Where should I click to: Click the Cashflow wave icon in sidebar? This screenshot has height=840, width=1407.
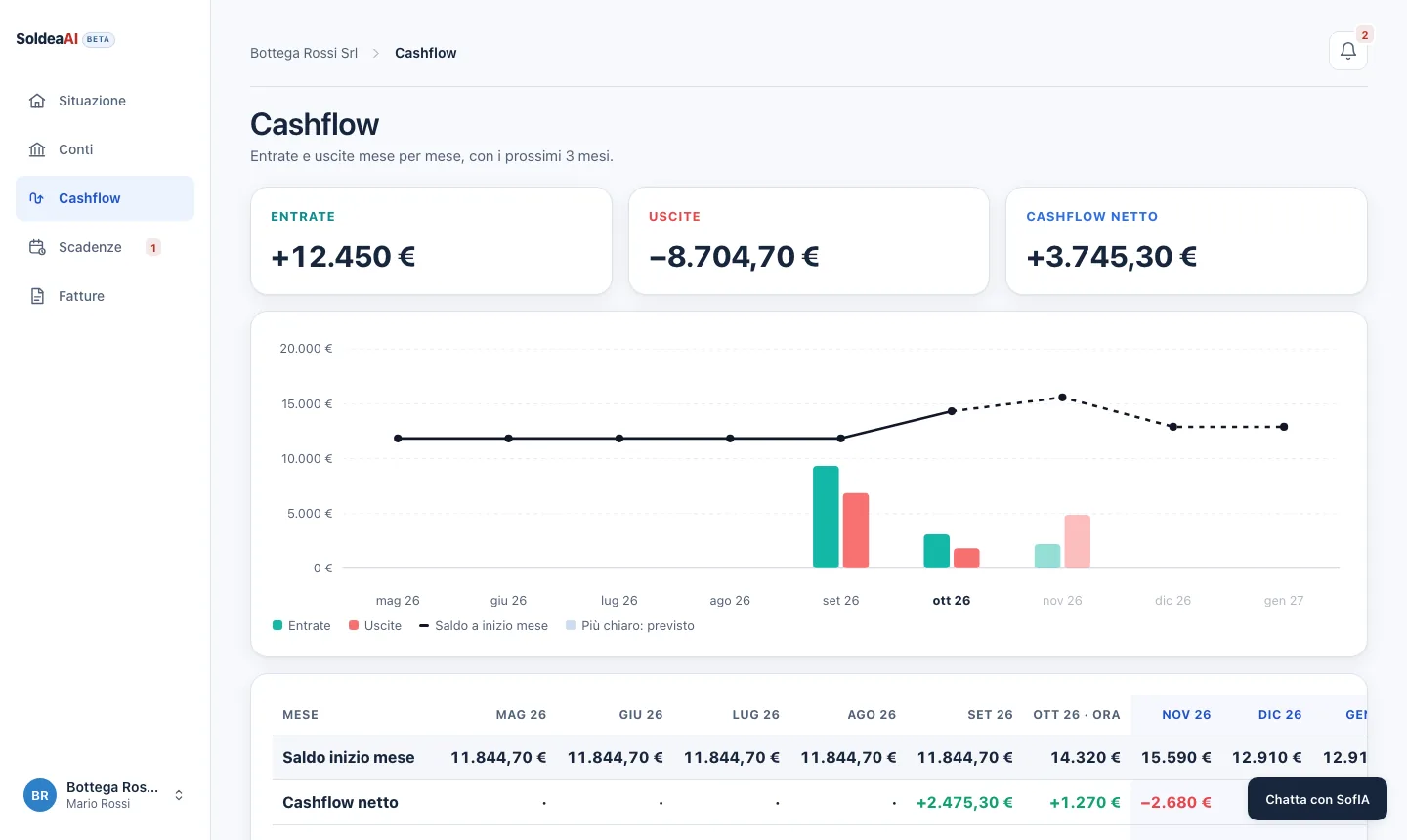(x=37, y=198)
